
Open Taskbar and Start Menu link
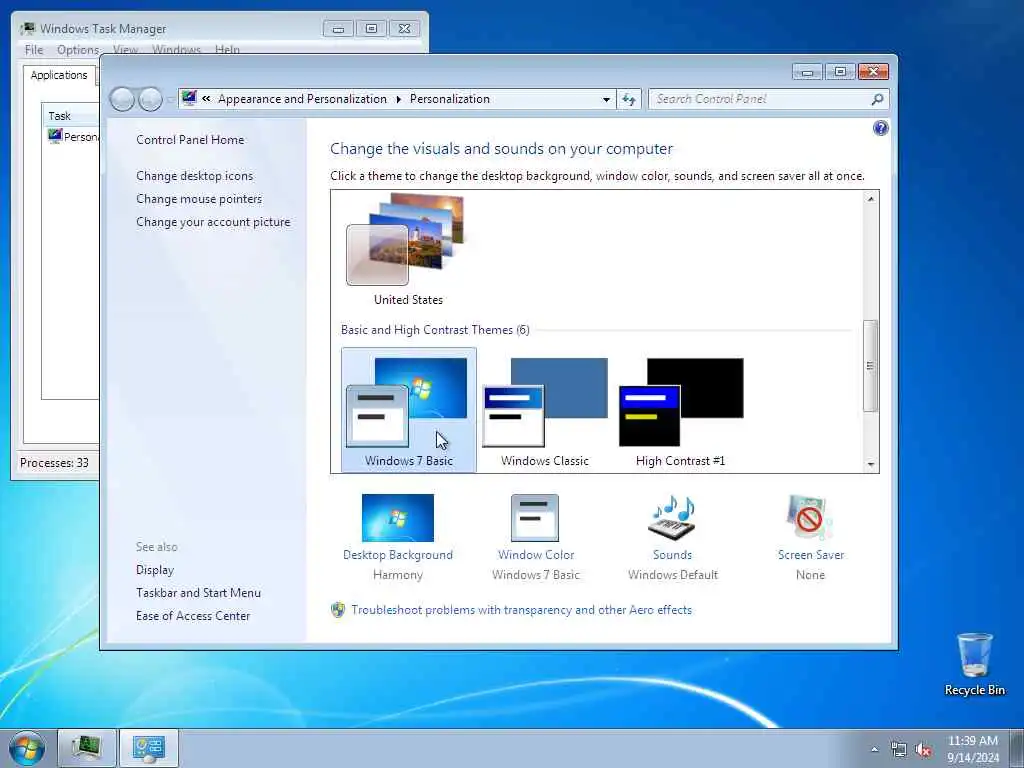tap(199, 593)
